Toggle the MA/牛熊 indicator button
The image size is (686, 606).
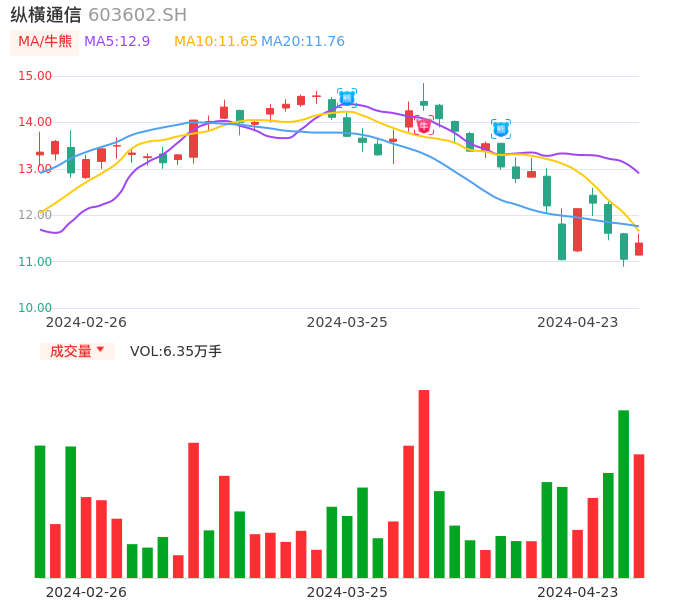pos(45,42)
